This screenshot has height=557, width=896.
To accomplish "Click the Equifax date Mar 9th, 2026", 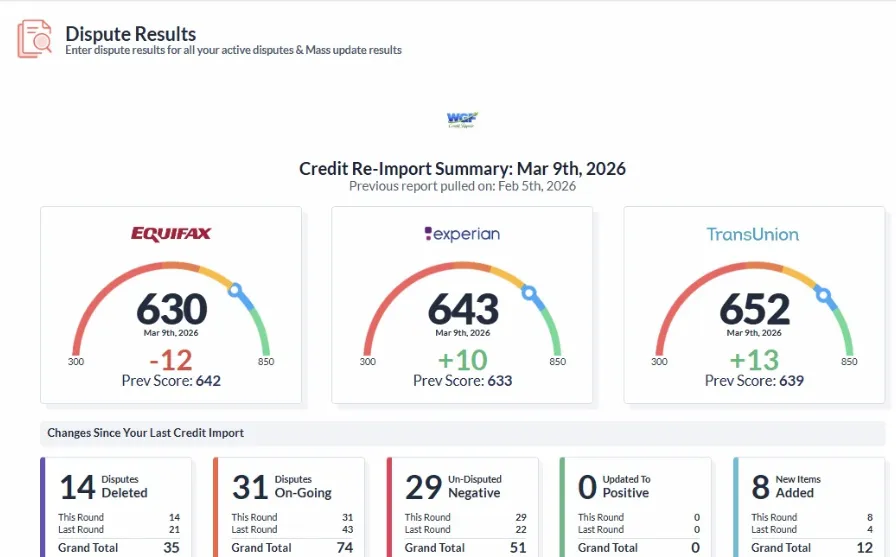I will click(171, 333).
